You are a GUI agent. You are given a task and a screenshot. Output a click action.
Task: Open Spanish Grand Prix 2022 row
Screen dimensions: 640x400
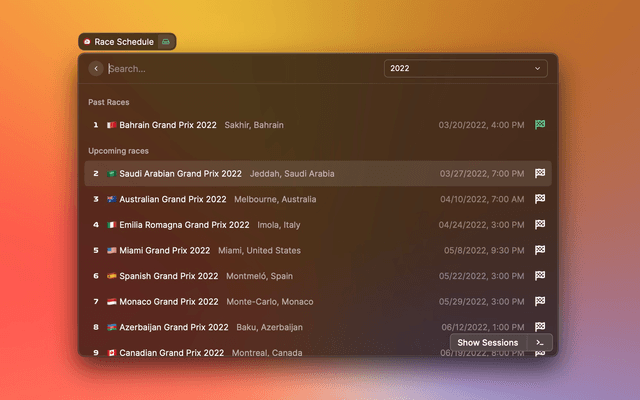(168, 276)
